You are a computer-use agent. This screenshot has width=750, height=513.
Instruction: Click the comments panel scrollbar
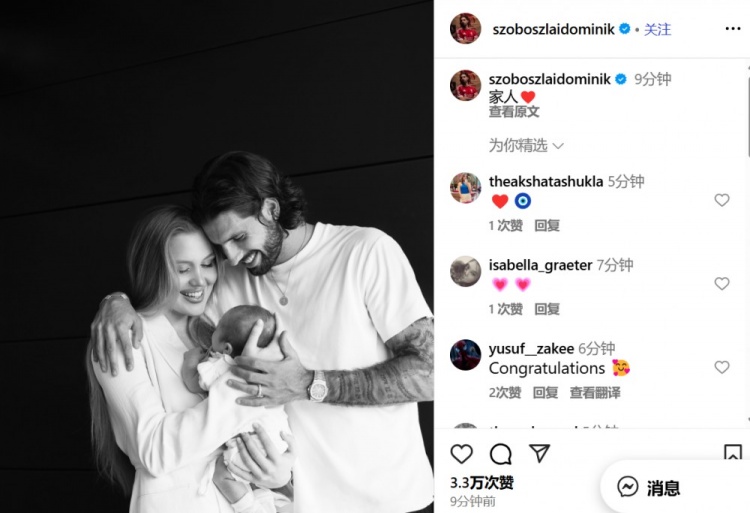point(748,112)
